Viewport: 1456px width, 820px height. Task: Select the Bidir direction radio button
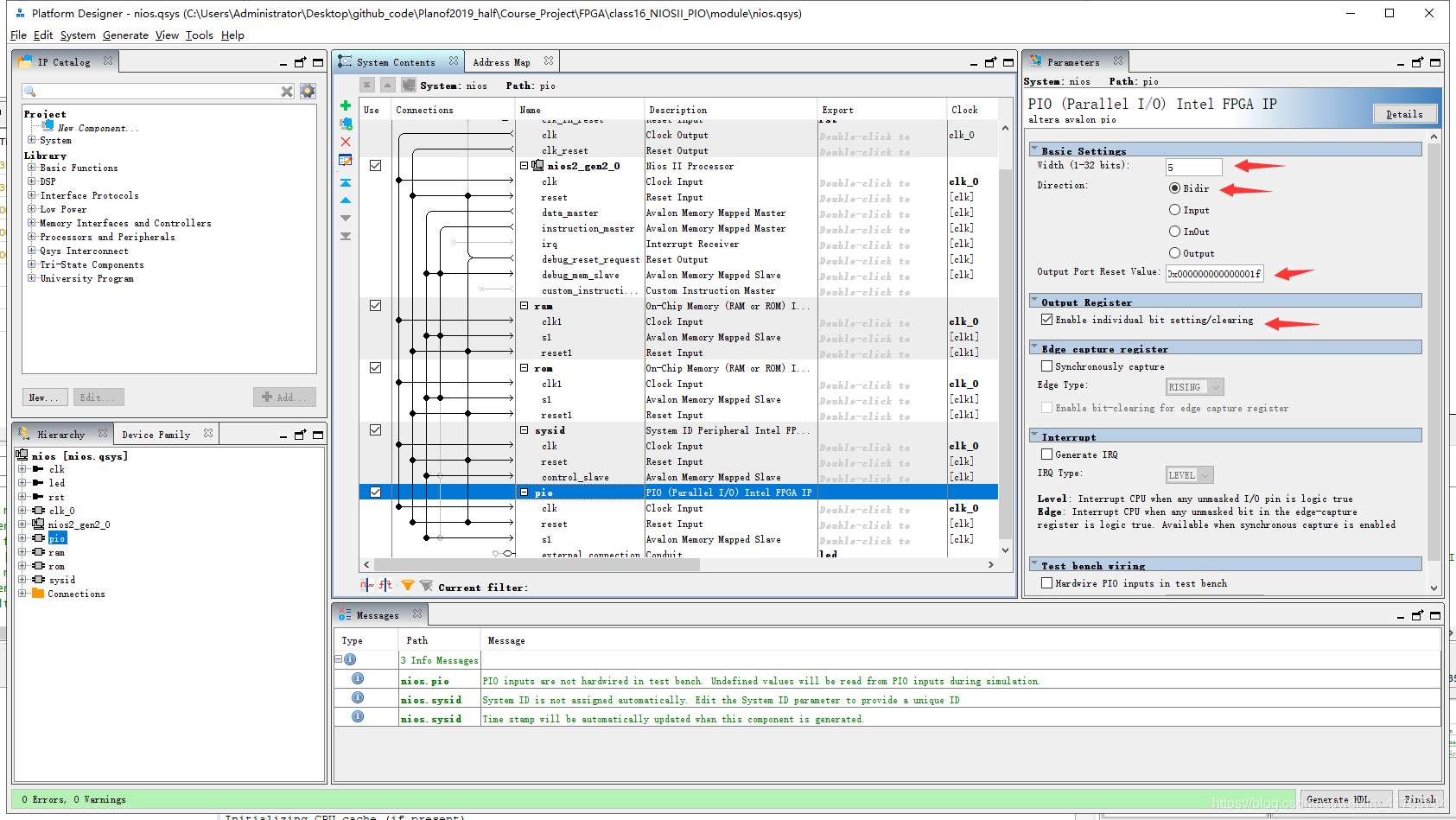click(x=1174, y=188)
